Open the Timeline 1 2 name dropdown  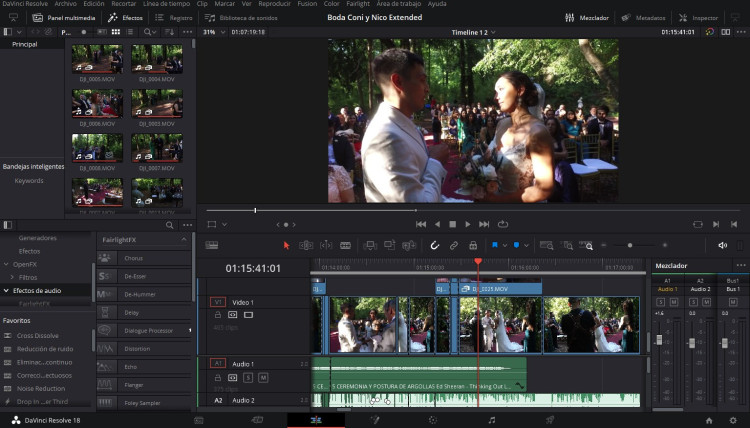(473, 32)
